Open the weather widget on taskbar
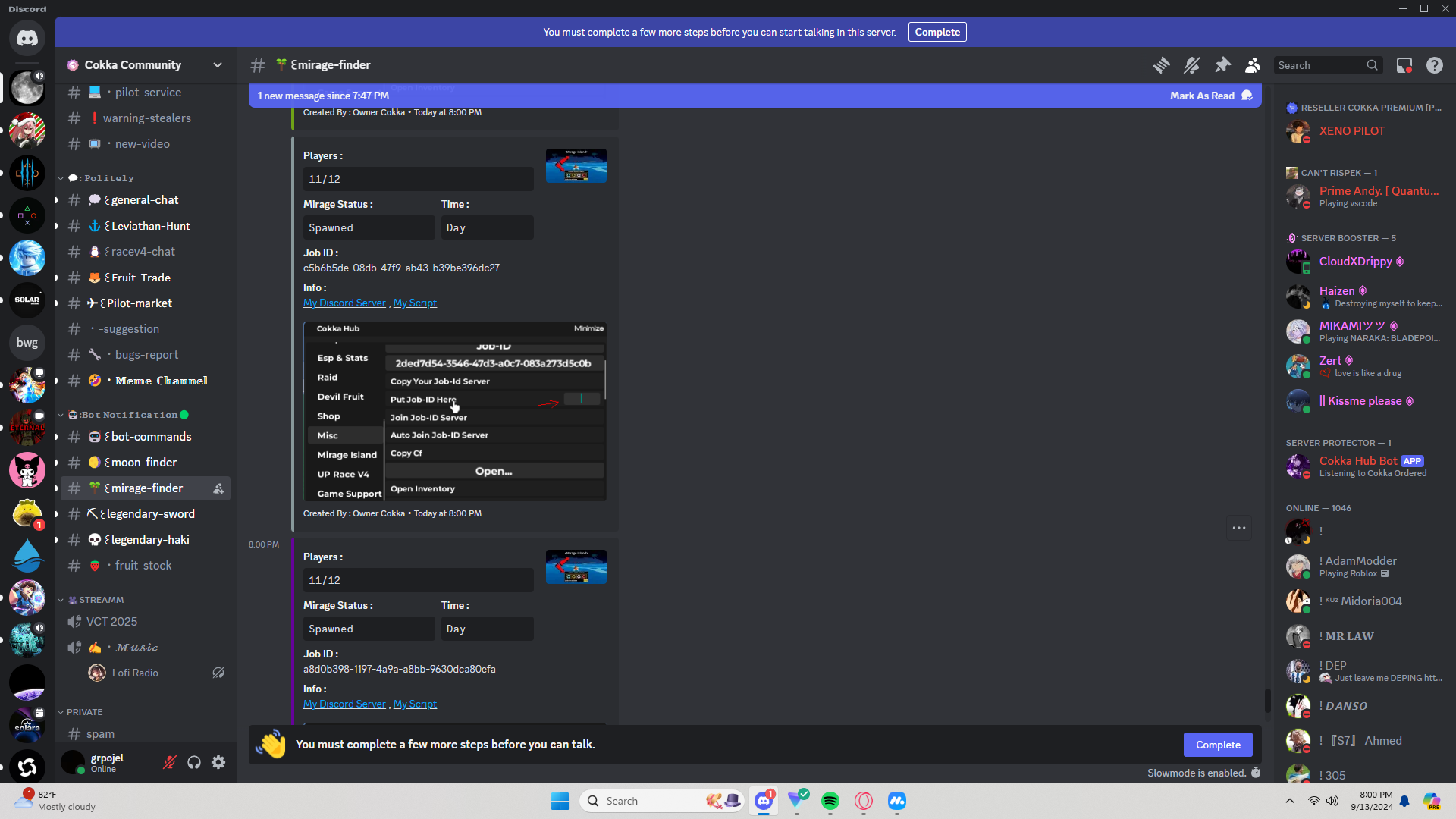1456x819 pixels. tap(55, 801)
